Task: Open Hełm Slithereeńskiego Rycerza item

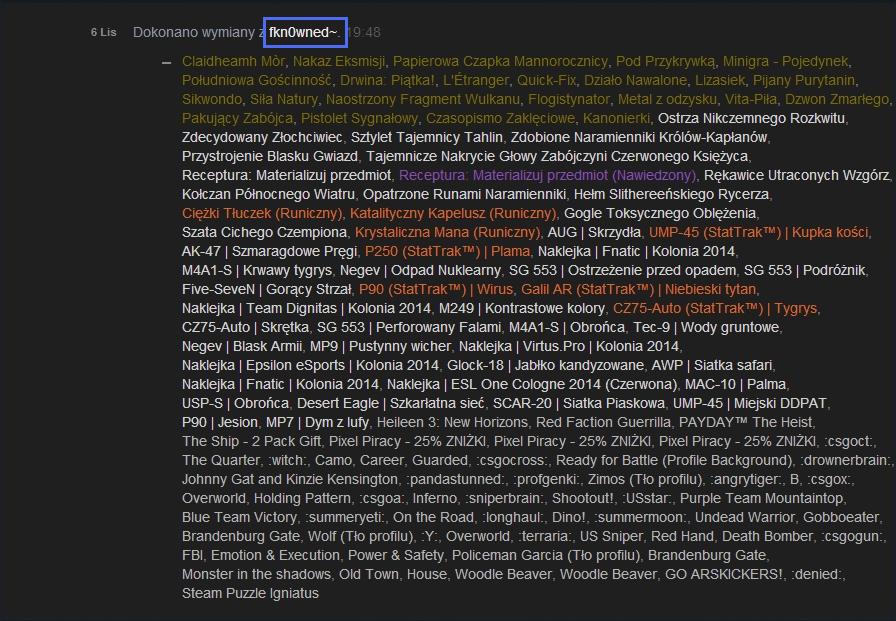Action: click(x=671, y=194)
